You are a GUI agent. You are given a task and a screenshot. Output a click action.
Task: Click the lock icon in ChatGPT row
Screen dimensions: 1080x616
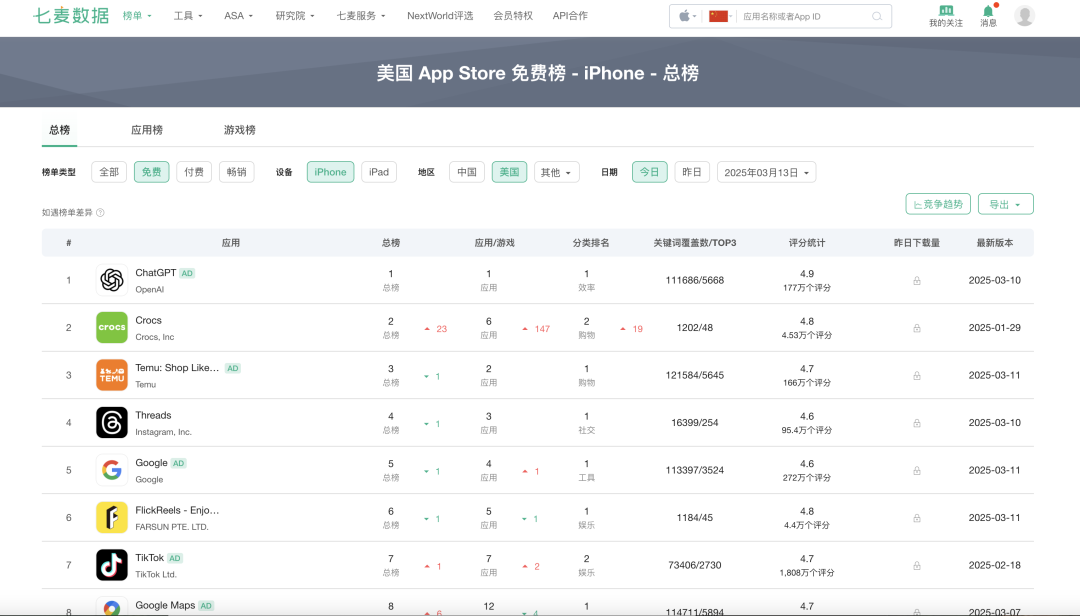(917, 280)
